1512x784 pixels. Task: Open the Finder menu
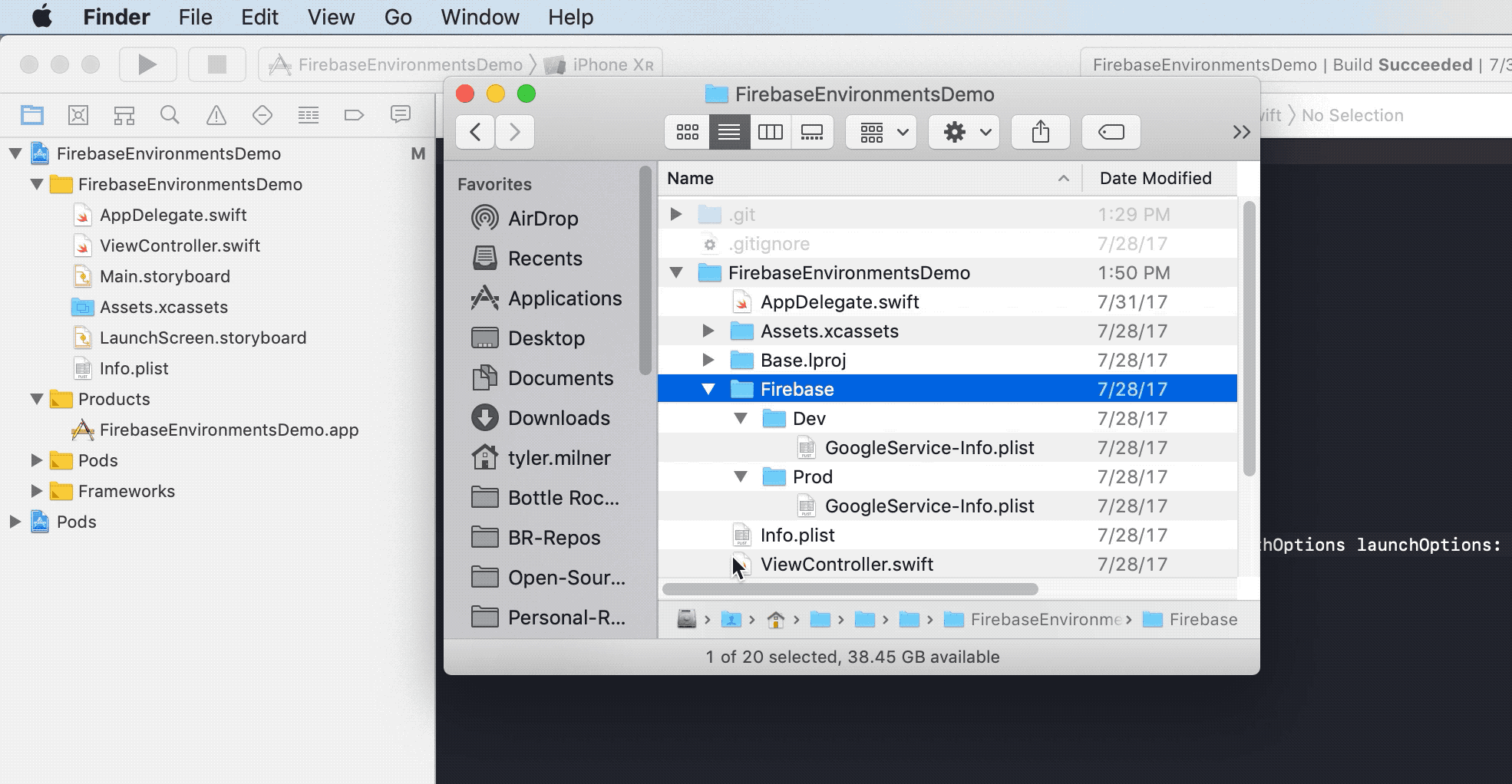pyautogui.click(x=117, y=17)
